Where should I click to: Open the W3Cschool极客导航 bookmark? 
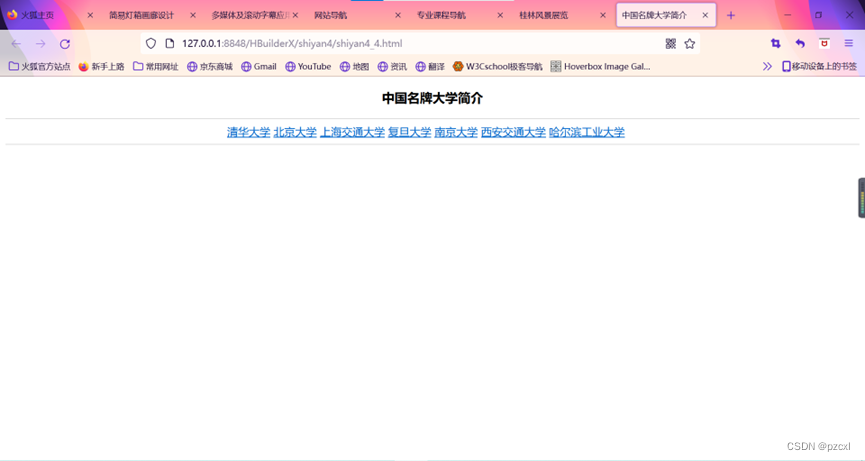498,66
